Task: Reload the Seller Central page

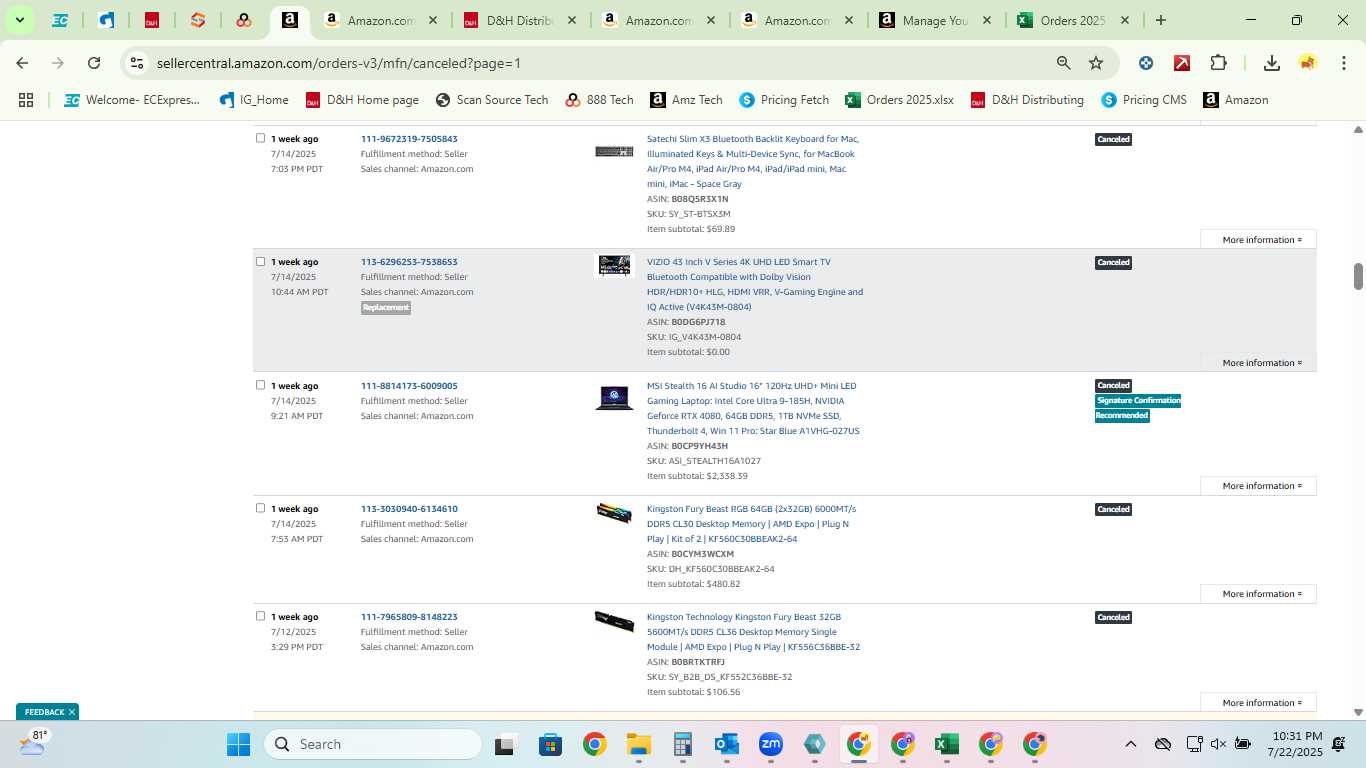Action: [x=94, y=63]
